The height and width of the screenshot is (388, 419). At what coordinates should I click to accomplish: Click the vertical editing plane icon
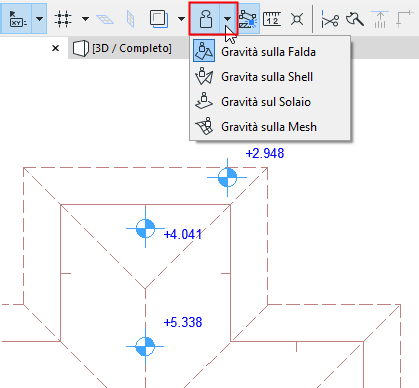click(131, 19)
